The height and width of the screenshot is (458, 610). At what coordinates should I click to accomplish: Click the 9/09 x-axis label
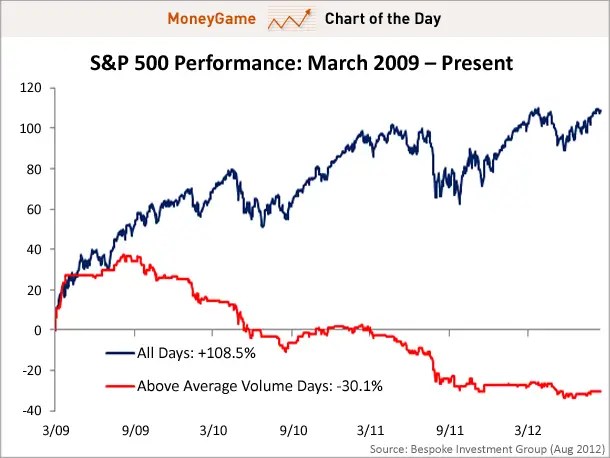[135, 430]
